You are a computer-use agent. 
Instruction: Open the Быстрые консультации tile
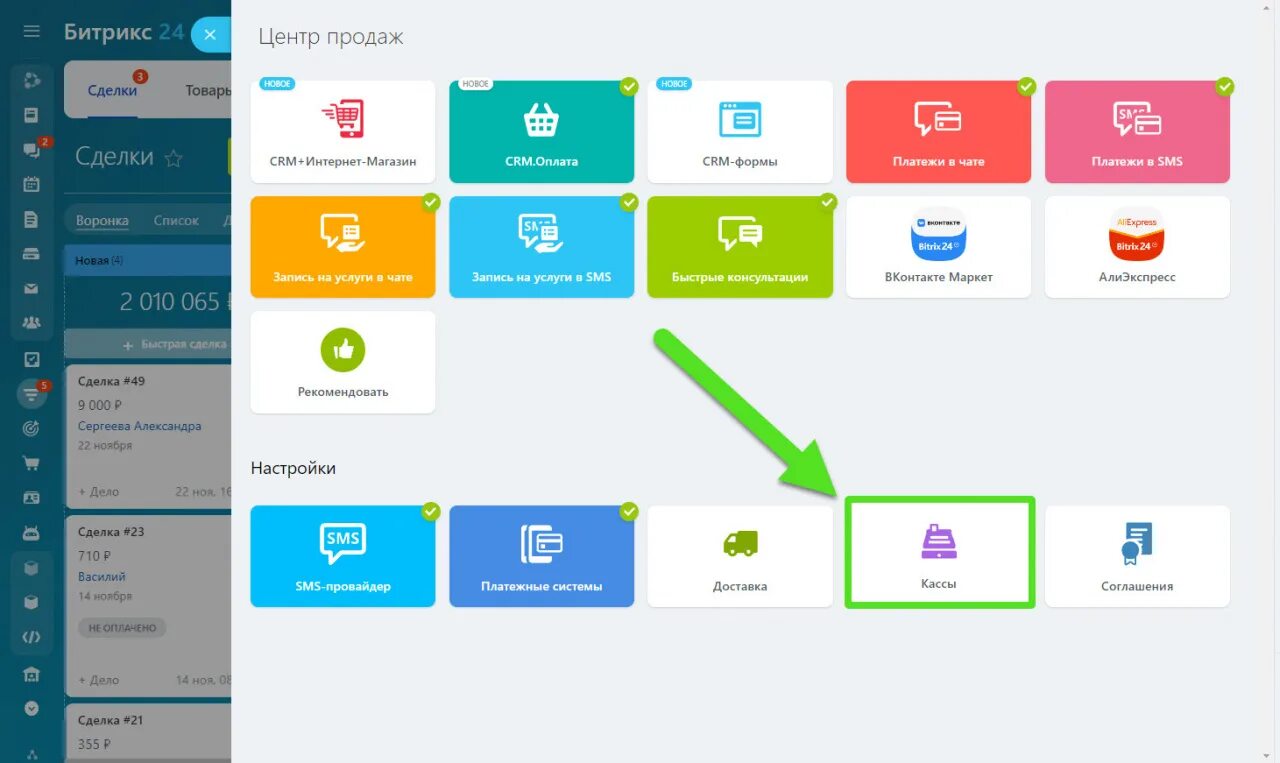coord(740,247)
